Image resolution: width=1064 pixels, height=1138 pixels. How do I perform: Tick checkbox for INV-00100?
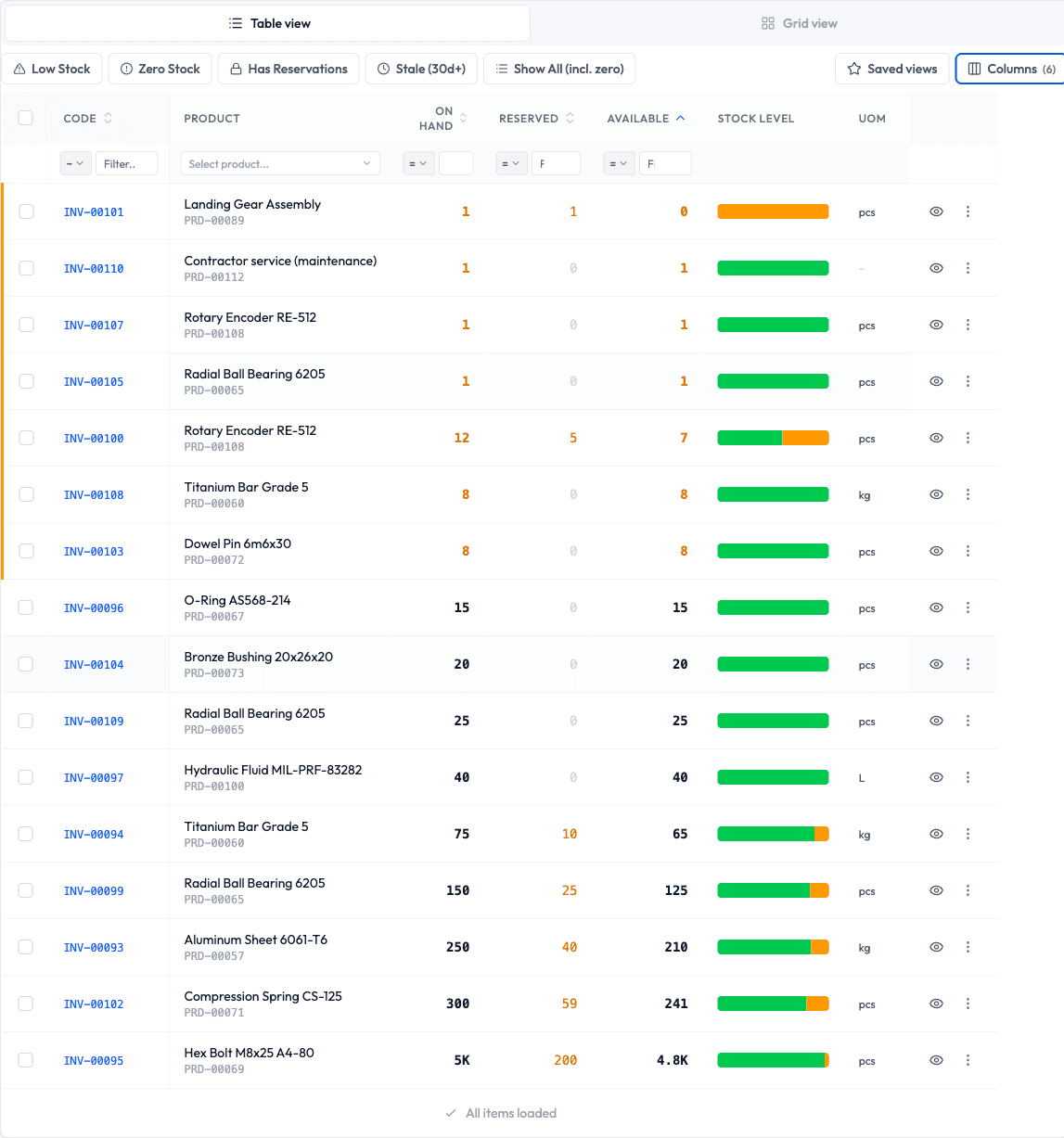pyautogui.click(x=26, y=438)
